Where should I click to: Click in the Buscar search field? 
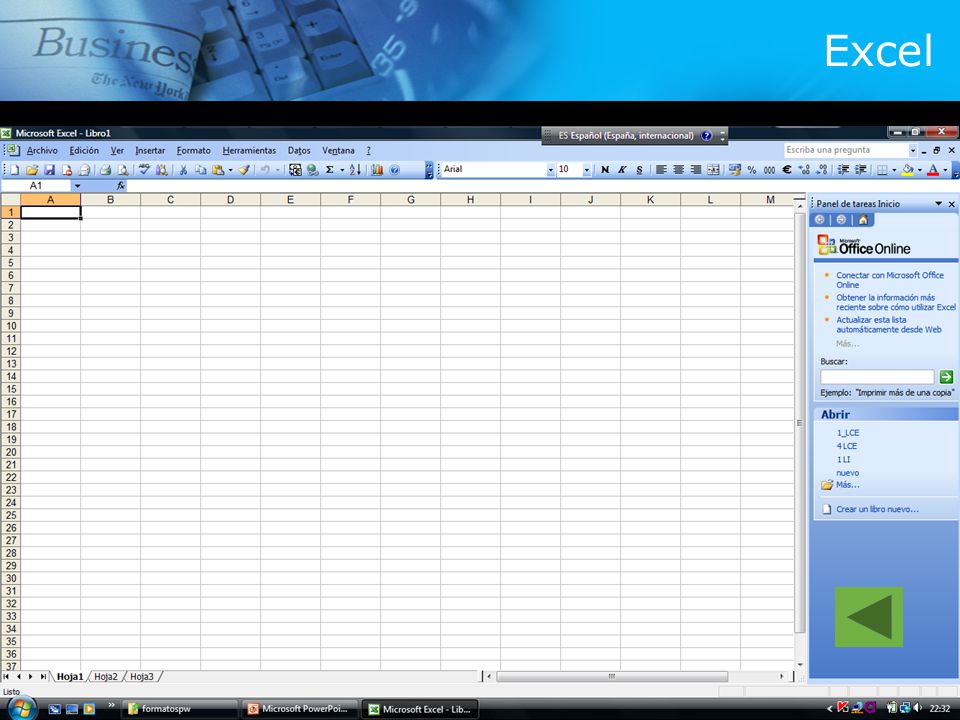click(877, 377)
